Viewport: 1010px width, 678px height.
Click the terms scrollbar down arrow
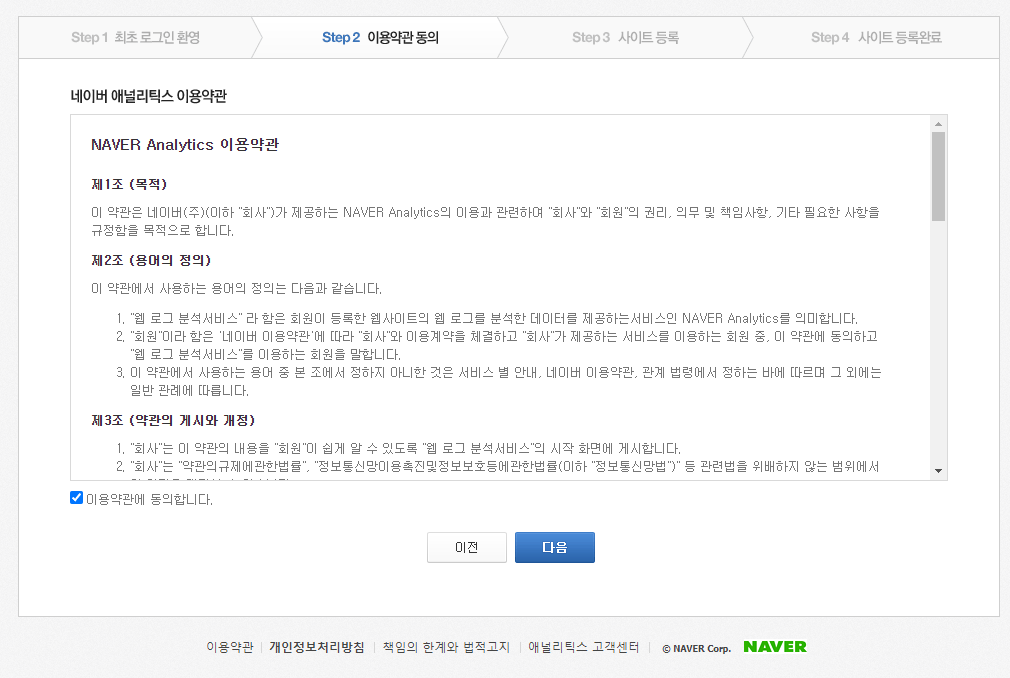pos(939,471)
